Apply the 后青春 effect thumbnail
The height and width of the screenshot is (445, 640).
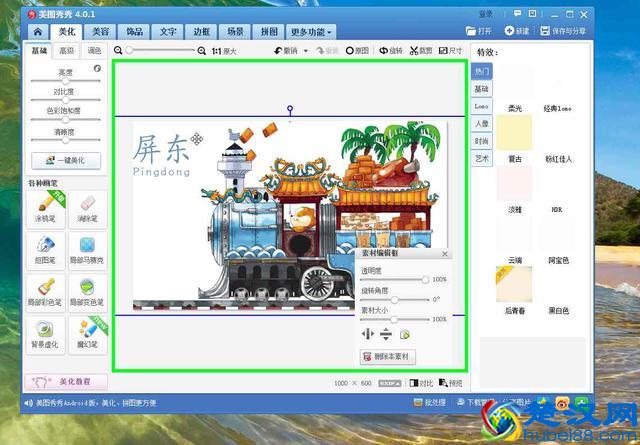pyautogui.click(x=514, y=284)
